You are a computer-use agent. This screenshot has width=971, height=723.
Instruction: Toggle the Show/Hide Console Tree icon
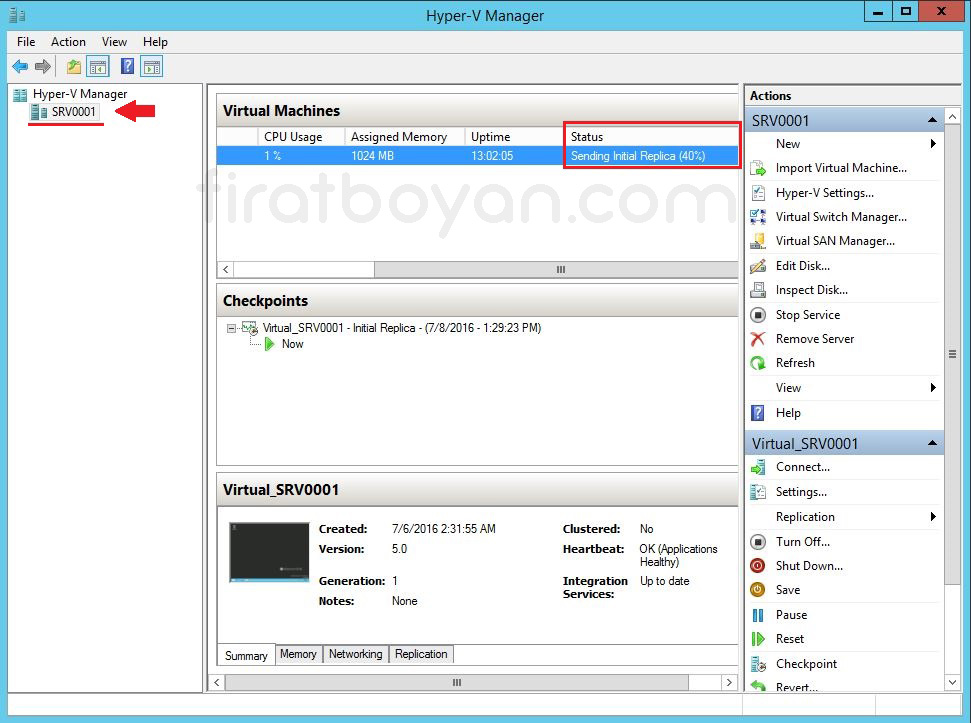click(98, 66)
